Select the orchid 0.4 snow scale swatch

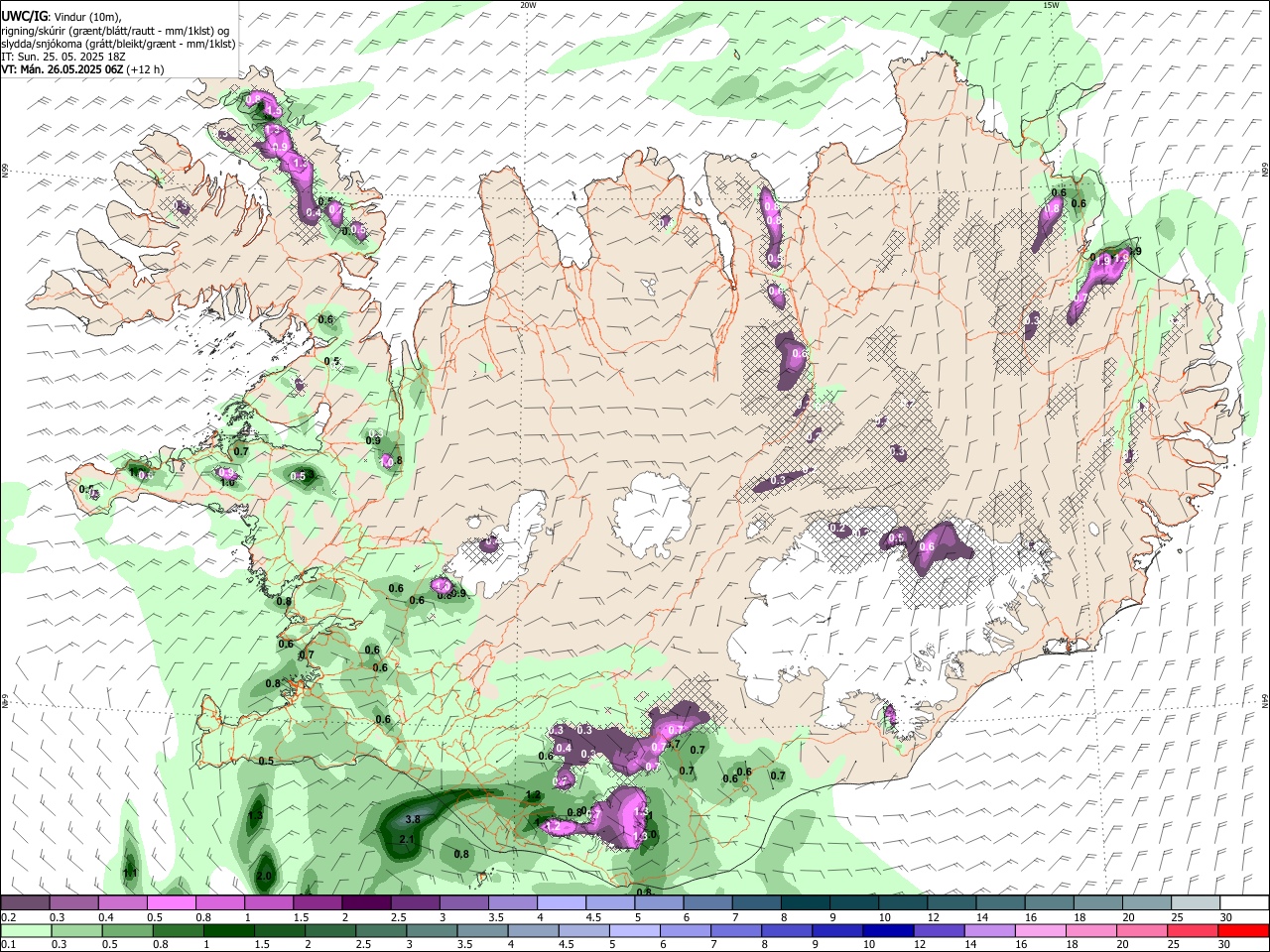tap(122, 903)
